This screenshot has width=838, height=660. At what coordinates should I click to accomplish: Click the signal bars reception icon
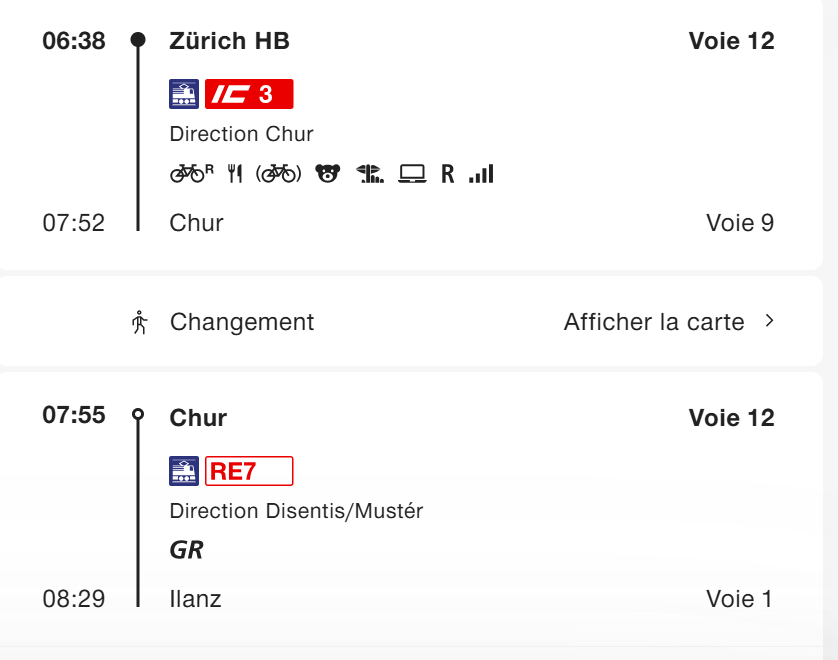(481, 174)
